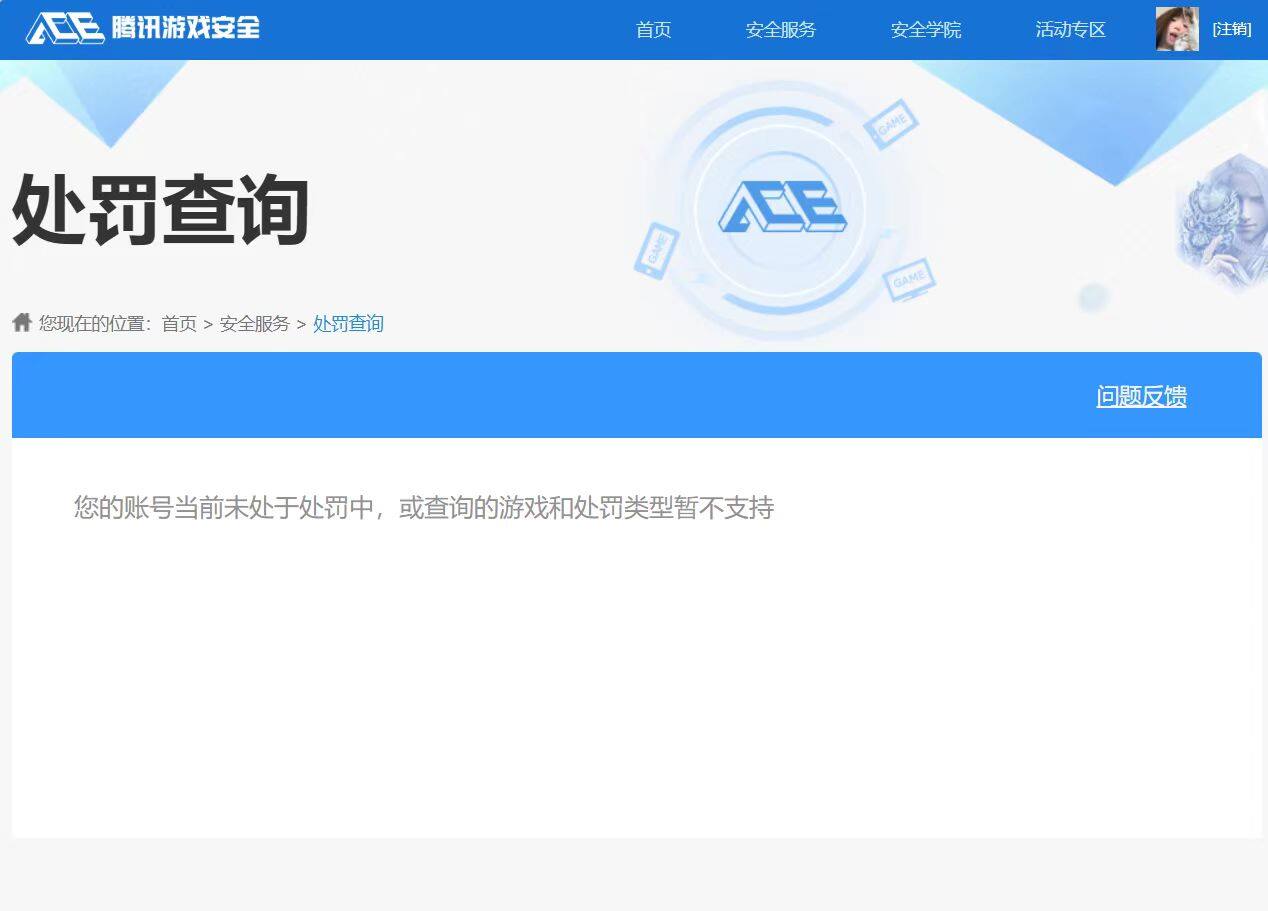Go to 安全服务 in the breadcrumb
Image resolution: width=1268 pixels, height=911 pixels.
pyautogui.click(x=255, y=324)
